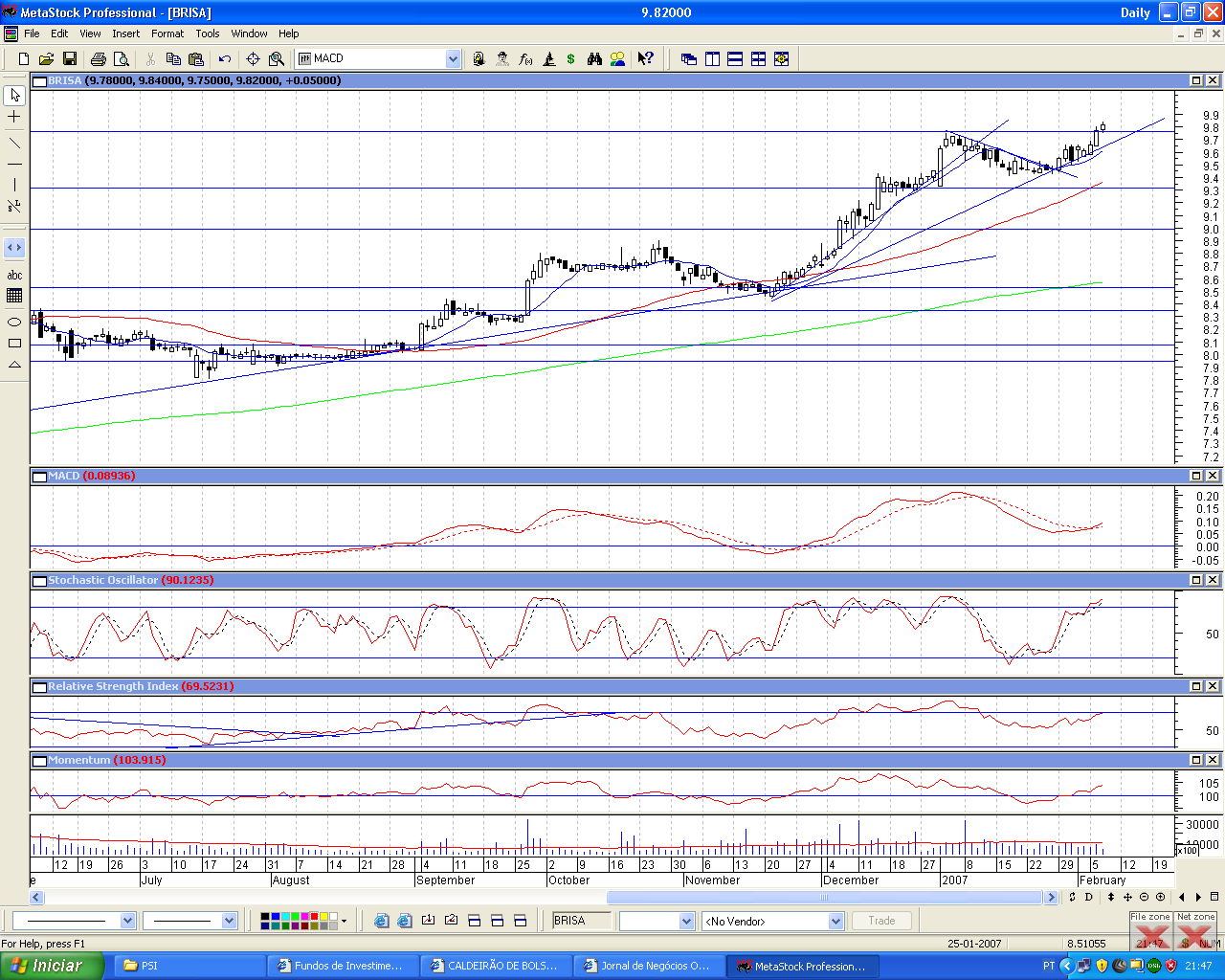Select the diagonal Trendline drawing tool
The height and width of the screenshot is (980, 1225).
14,143
